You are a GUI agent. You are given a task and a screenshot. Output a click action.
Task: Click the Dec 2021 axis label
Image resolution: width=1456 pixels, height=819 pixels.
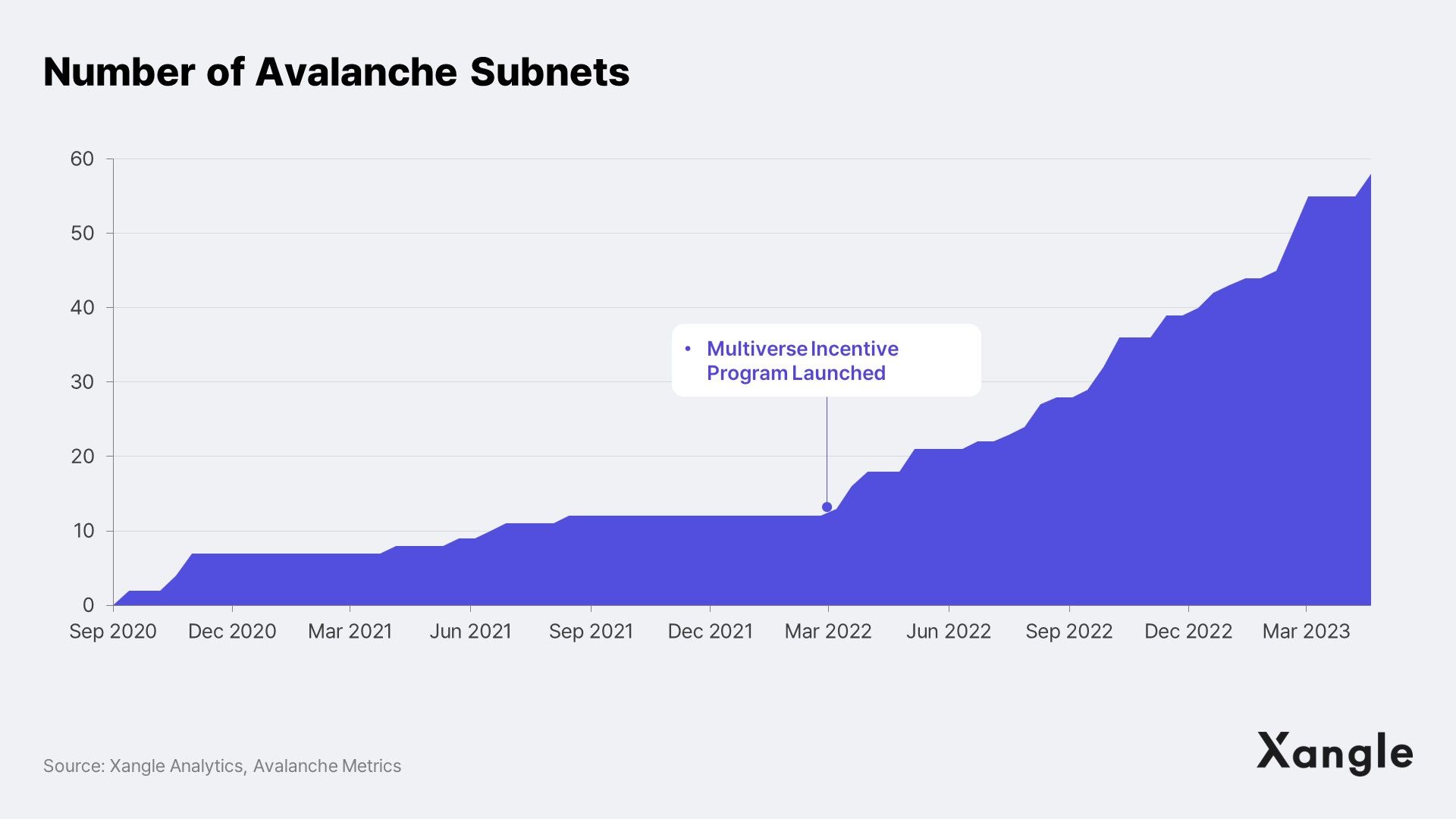[x=710, y=631]
